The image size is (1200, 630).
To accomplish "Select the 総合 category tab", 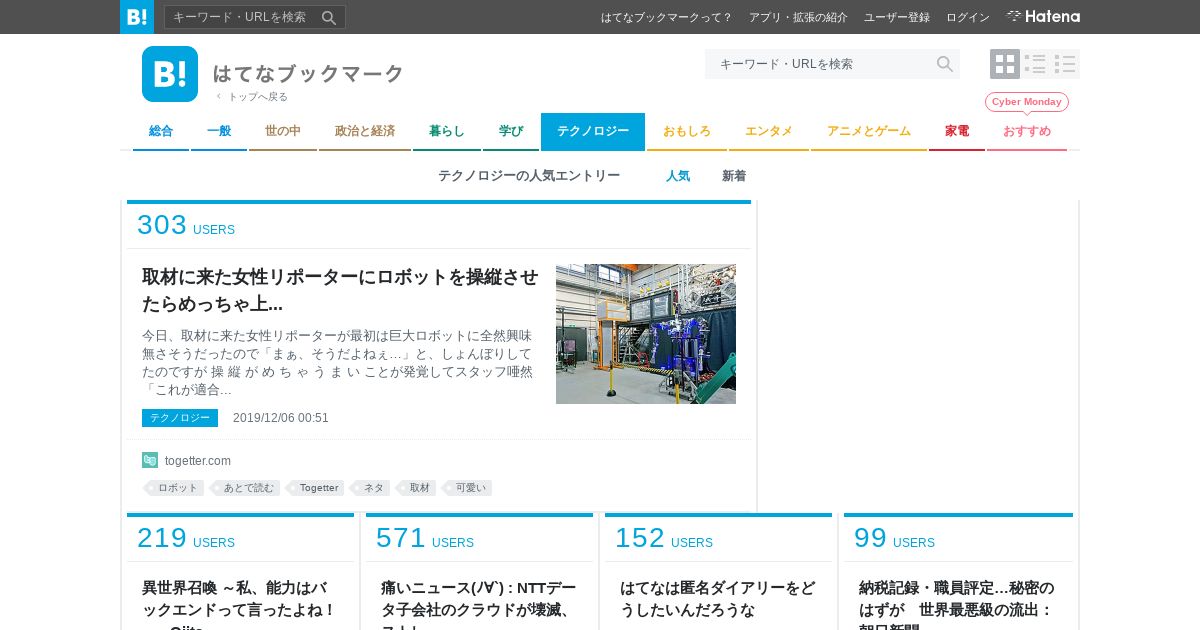I will coord(161,131).
